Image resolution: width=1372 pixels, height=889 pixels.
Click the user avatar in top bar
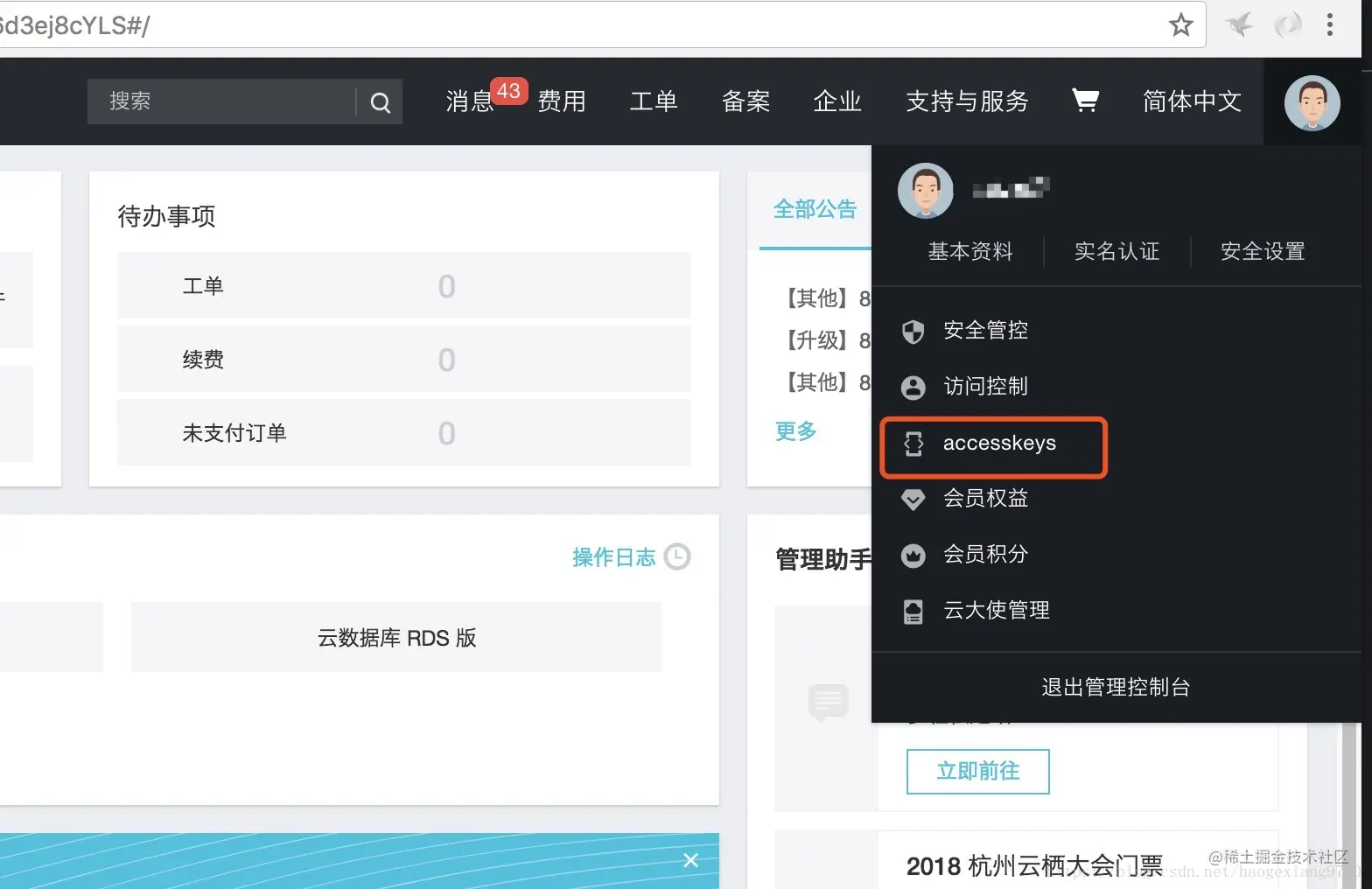(x=1312, y=102)
